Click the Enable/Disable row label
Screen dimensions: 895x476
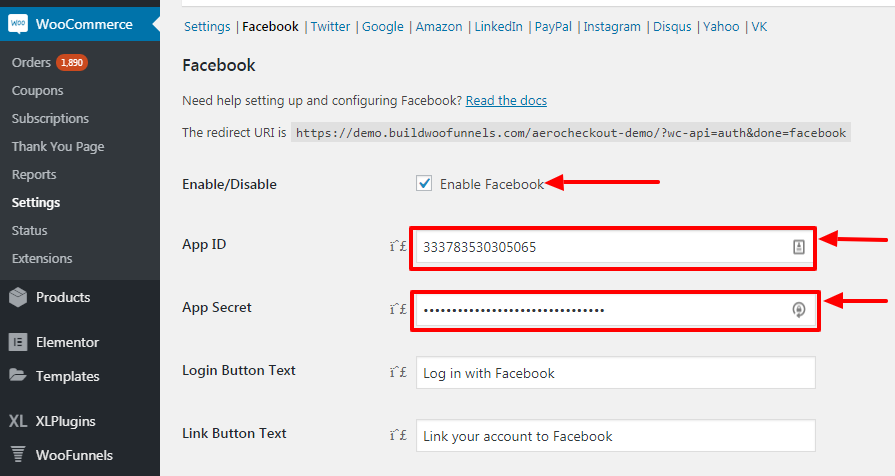tap(229, 184)
